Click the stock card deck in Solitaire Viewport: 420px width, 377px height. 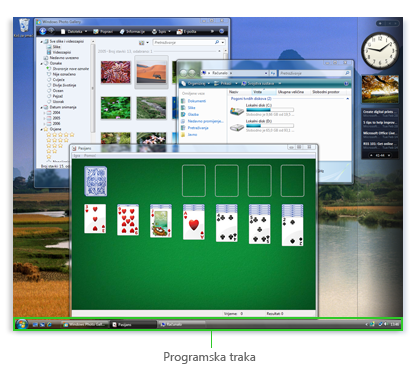click(96, 181)
